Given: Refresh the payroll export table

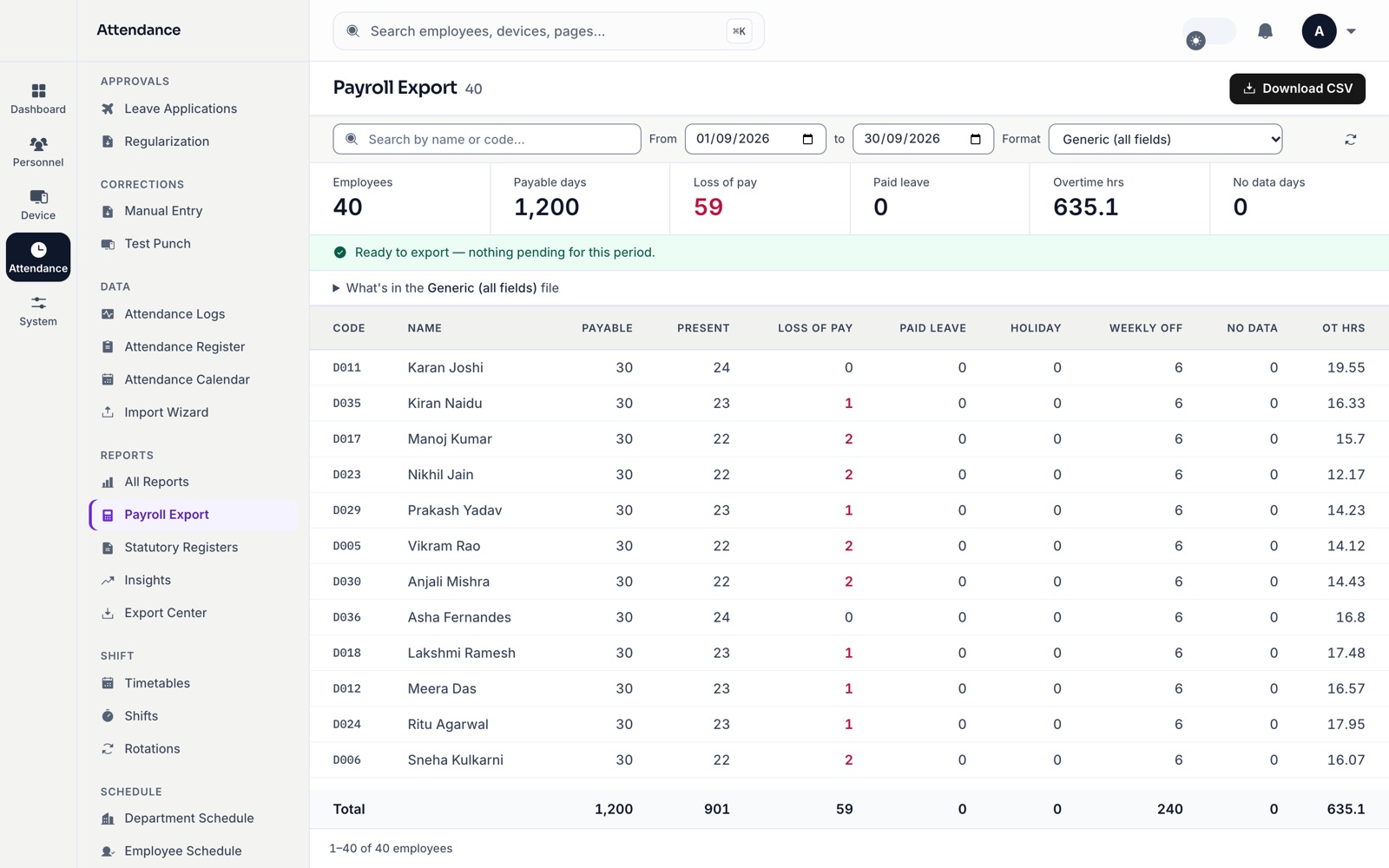Looking at the screenshot, I should [x=1350, y=139].
